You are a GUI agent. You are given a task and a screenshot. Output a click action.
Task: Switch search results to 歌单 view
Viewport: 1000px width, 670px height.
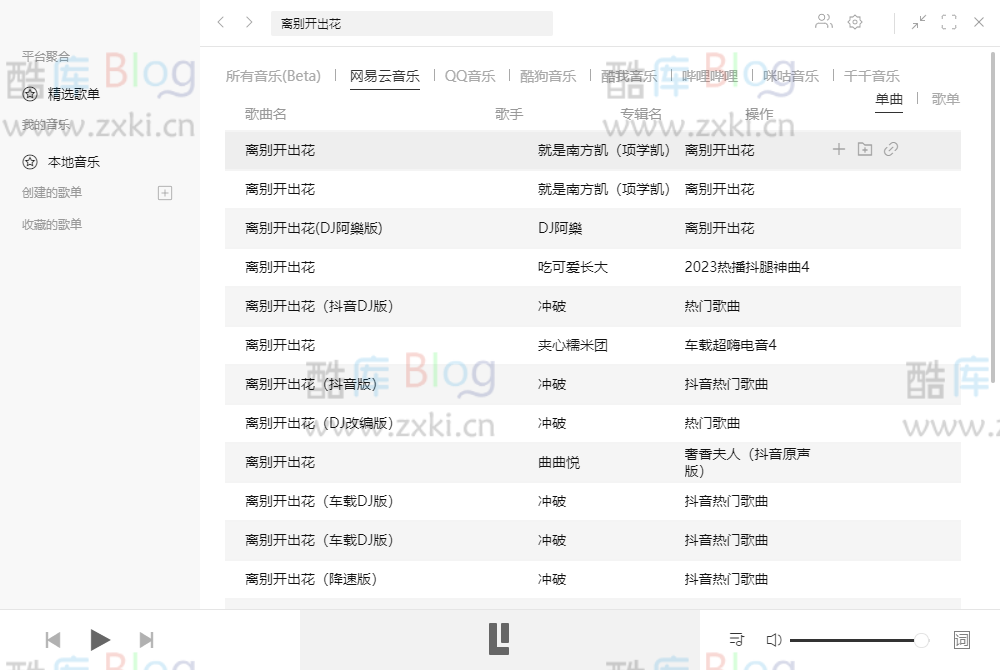coord(945,99)
